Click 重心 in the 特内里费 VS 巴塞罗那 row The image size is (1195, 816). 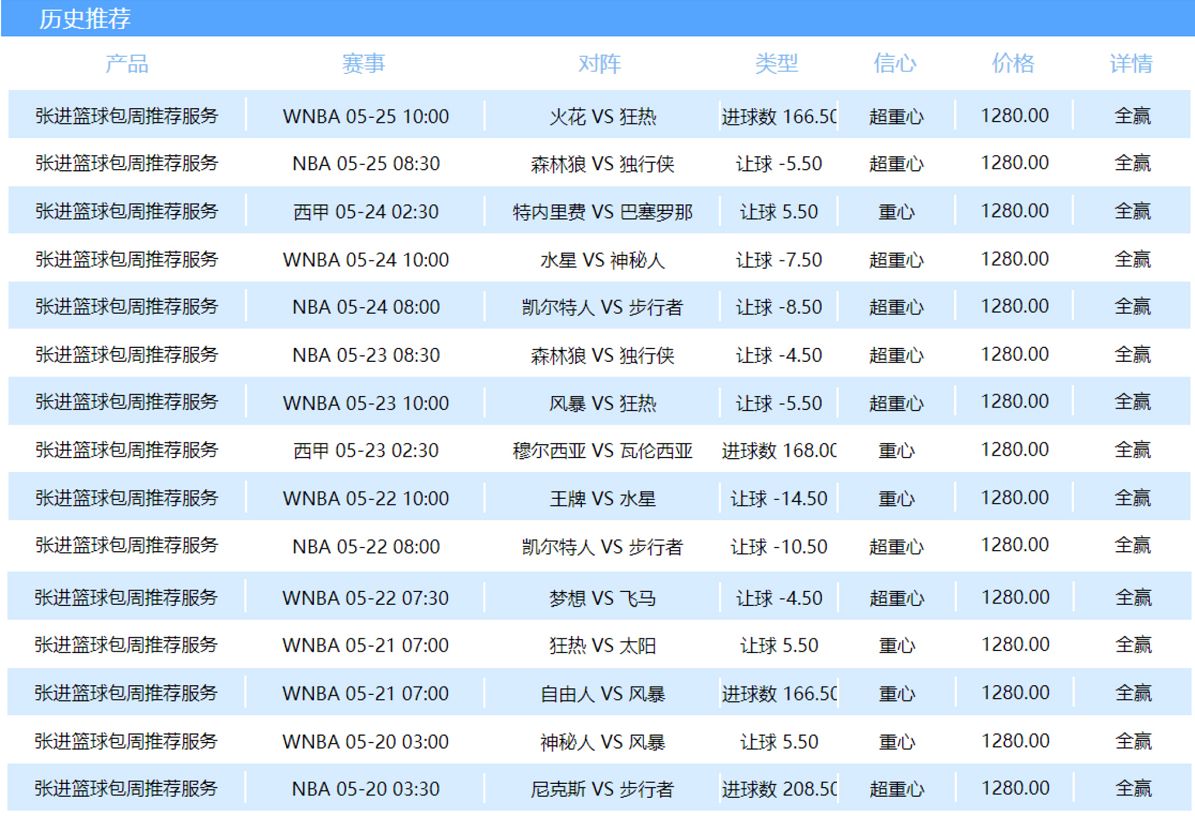point(896,212)
